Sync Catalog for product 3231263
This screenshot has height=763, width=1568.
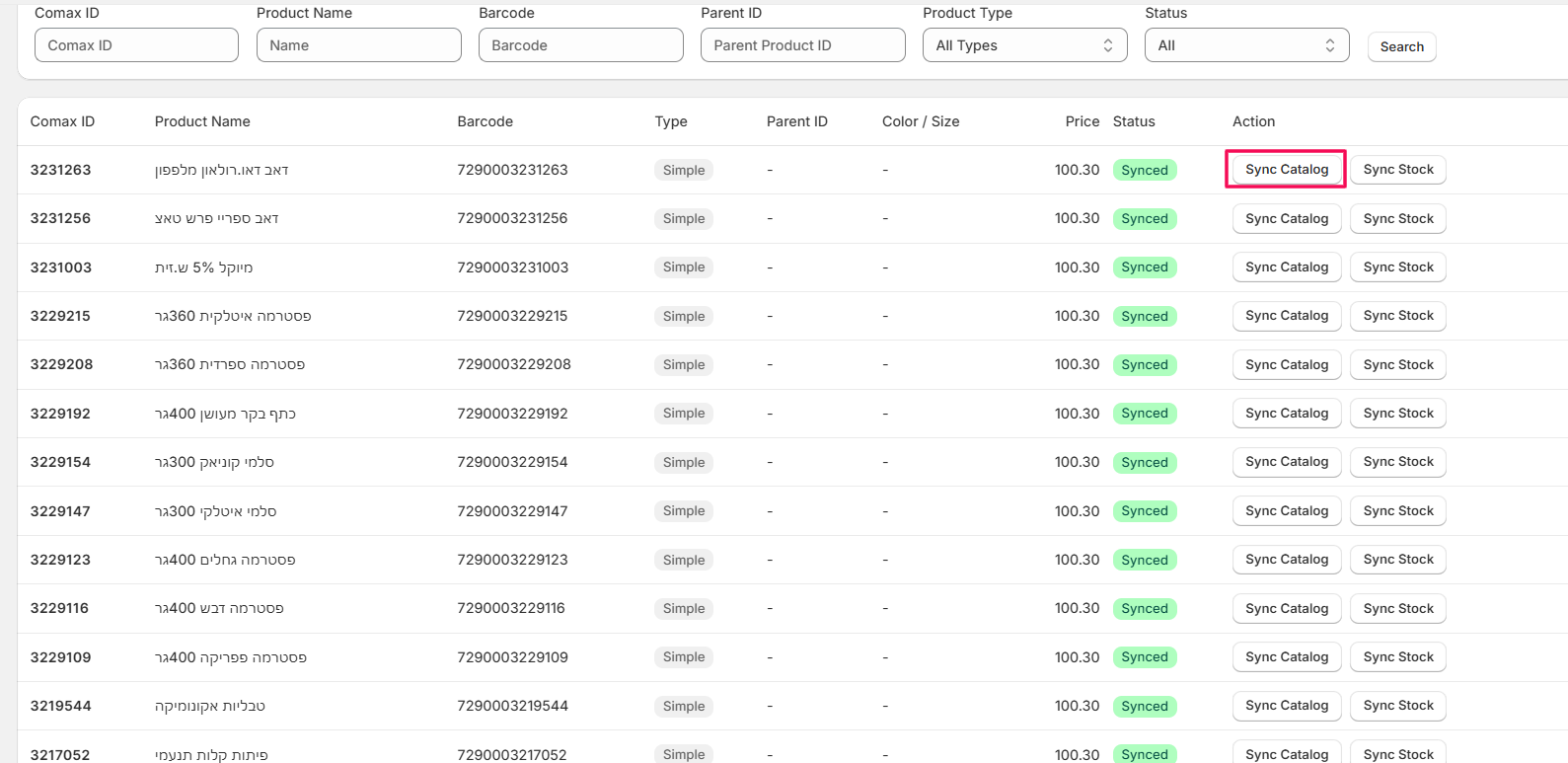tap(1286, 170)
